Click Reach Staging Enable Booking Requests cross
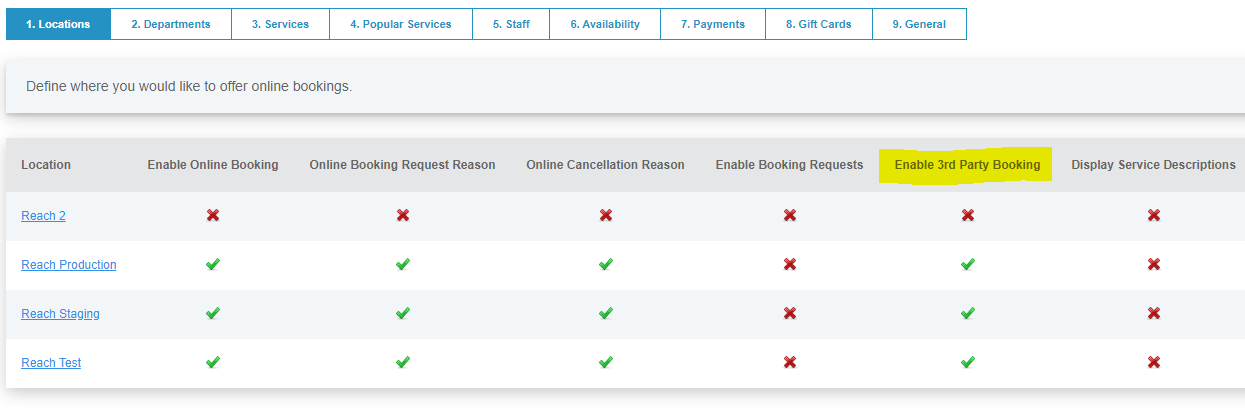 pos(790,313)
